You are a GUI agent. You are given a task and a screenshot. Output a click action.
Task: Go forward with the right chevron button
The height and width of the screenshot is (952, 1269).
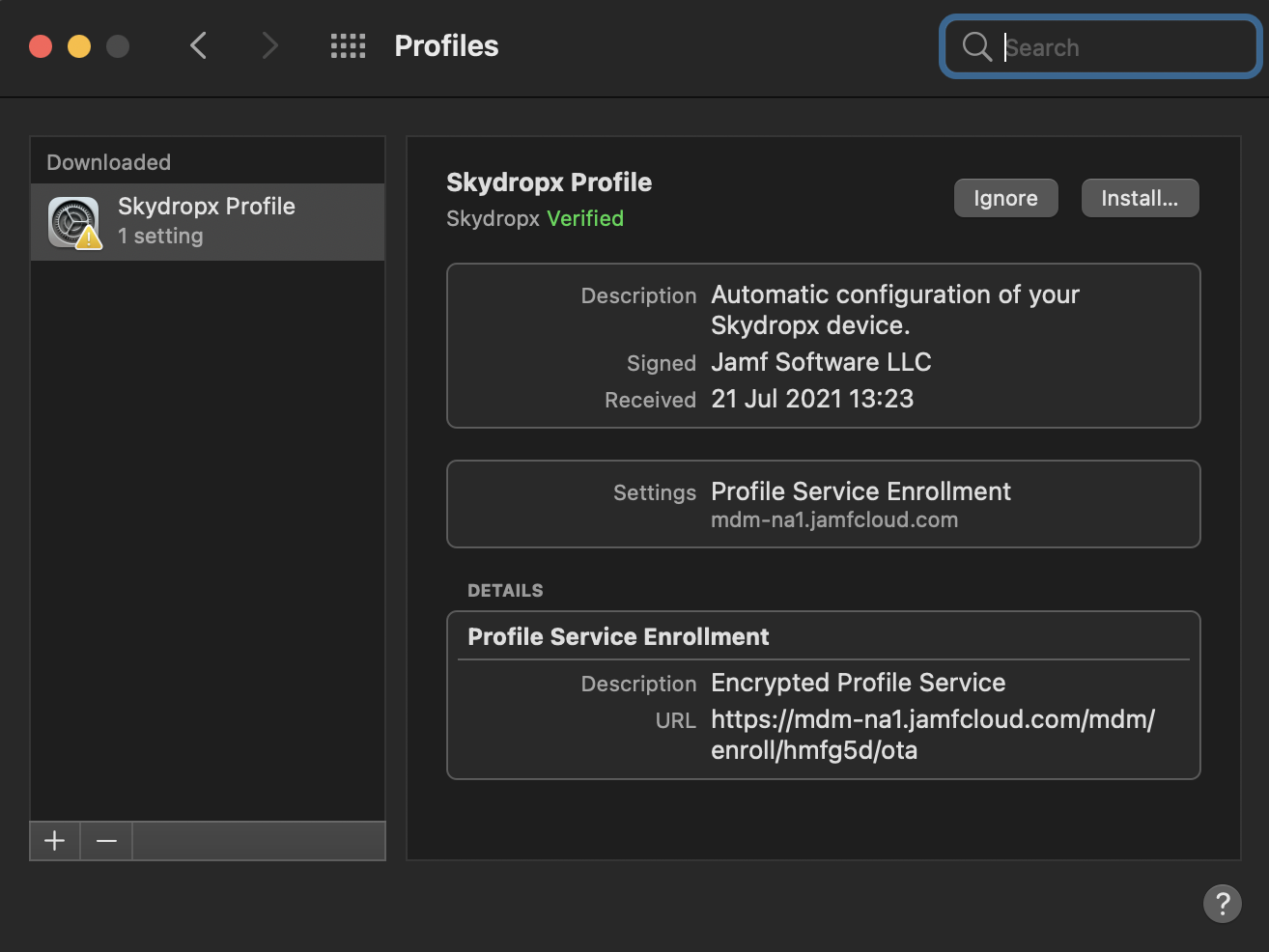(270, 45)
